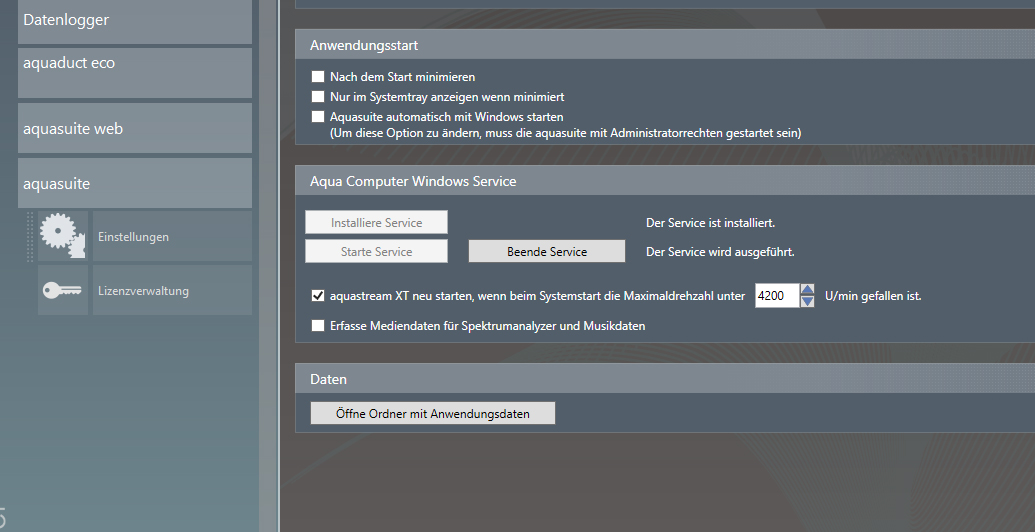Open folder via 'Öffne Ordner mit Anwendungsdaten'
1035x532 pixels.
click(432, 413)
